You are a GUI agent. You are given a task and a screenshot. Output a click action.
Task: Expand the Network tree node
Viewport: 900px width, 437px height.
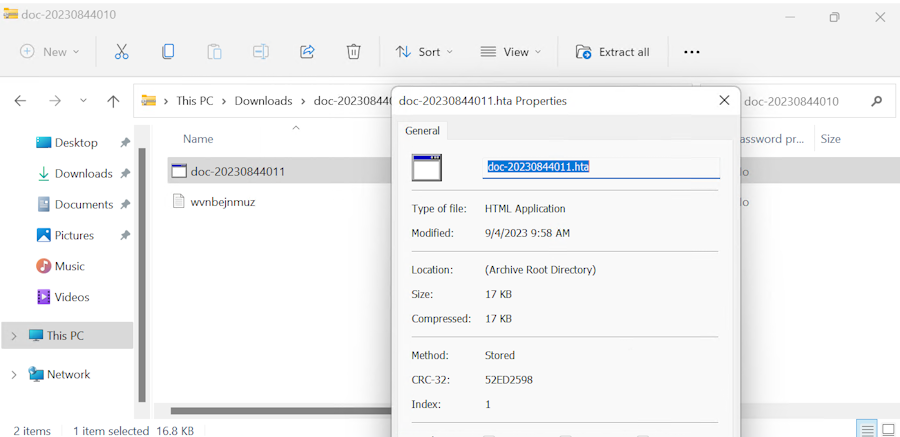pos(13,375)
